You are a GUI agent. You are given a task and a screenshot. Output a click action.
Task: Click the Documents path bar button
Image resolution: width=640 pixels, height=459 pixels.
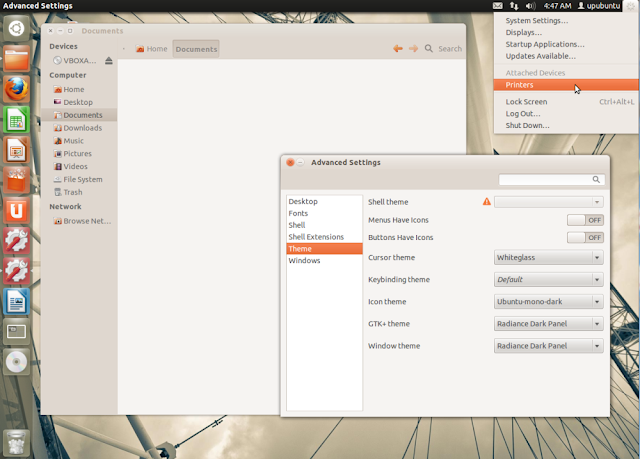click(x=196, y=49)
